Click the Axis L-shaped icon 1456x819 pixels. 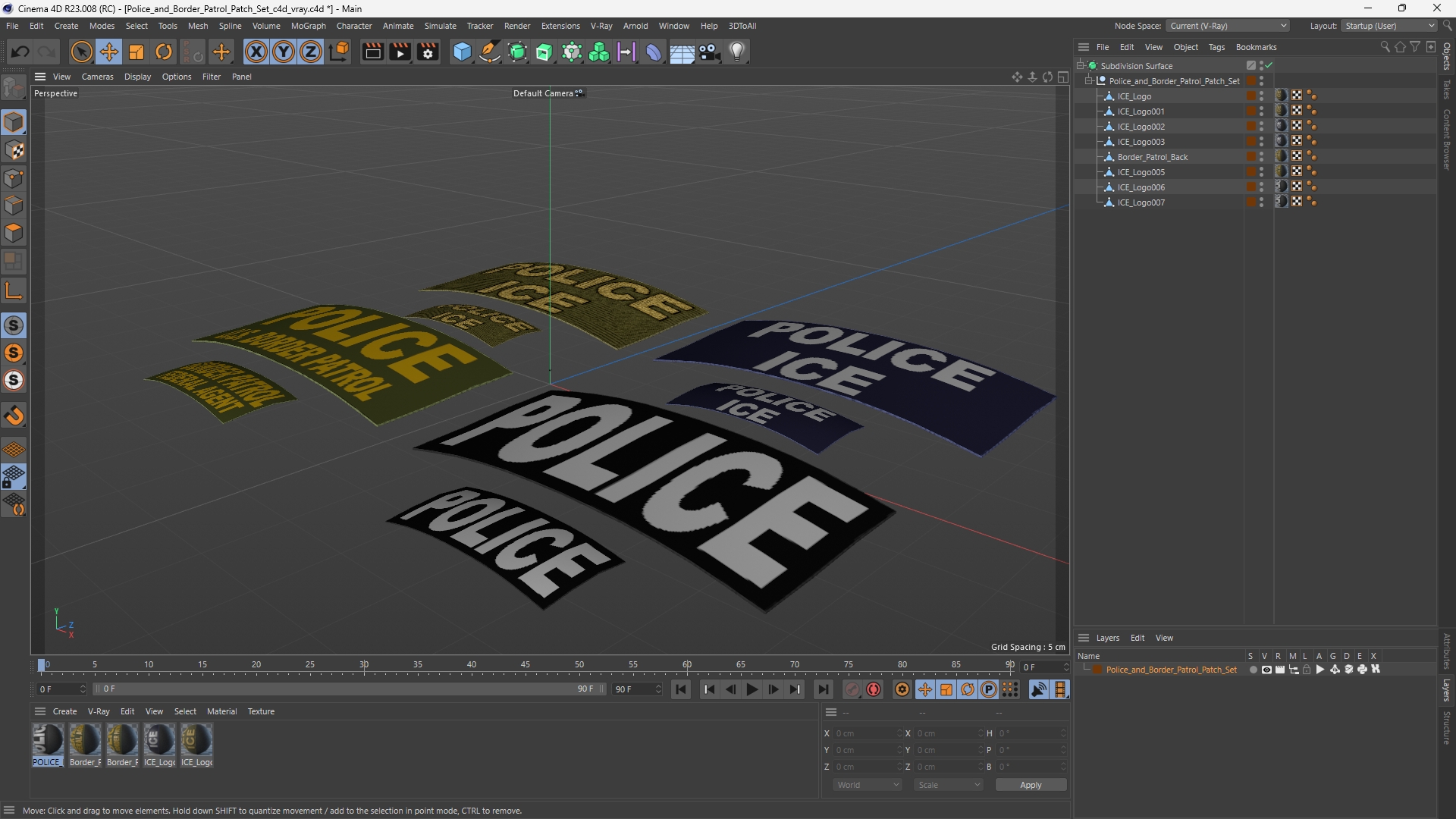pyautogui.click(x=14, y=290)
